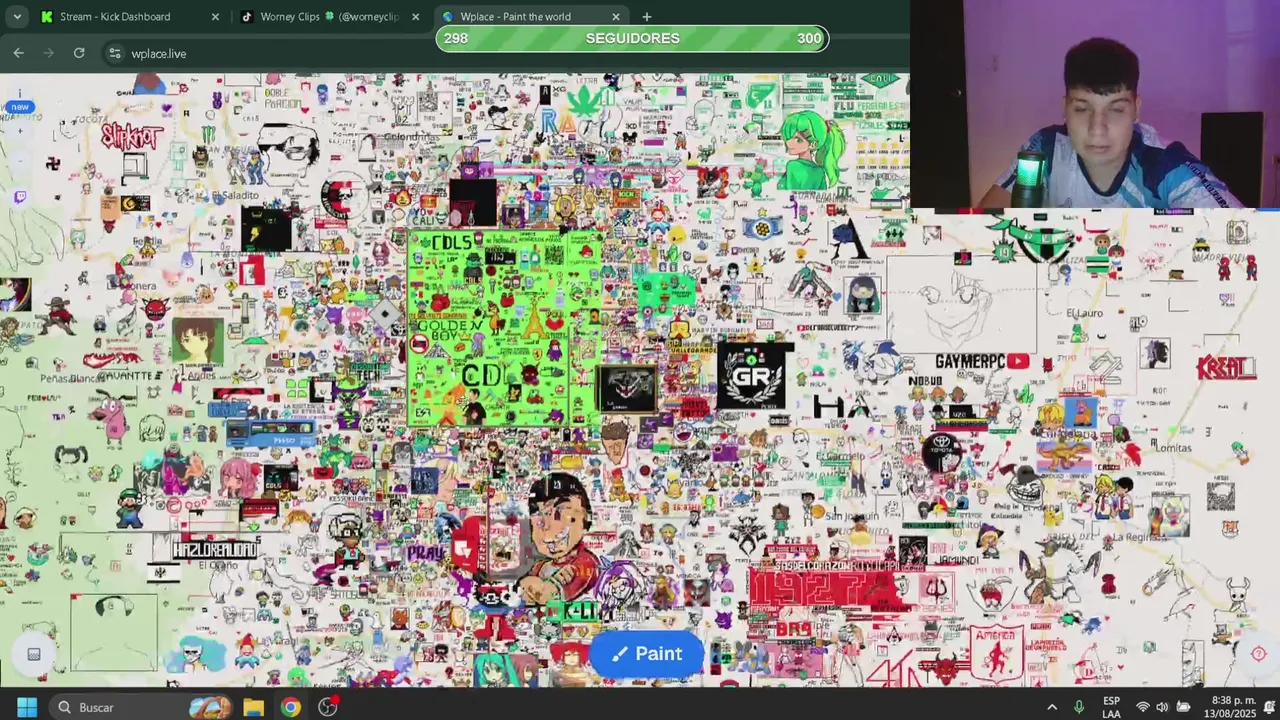
Task: Open Google Chrome from taskbar
Action: coord(290,707)
